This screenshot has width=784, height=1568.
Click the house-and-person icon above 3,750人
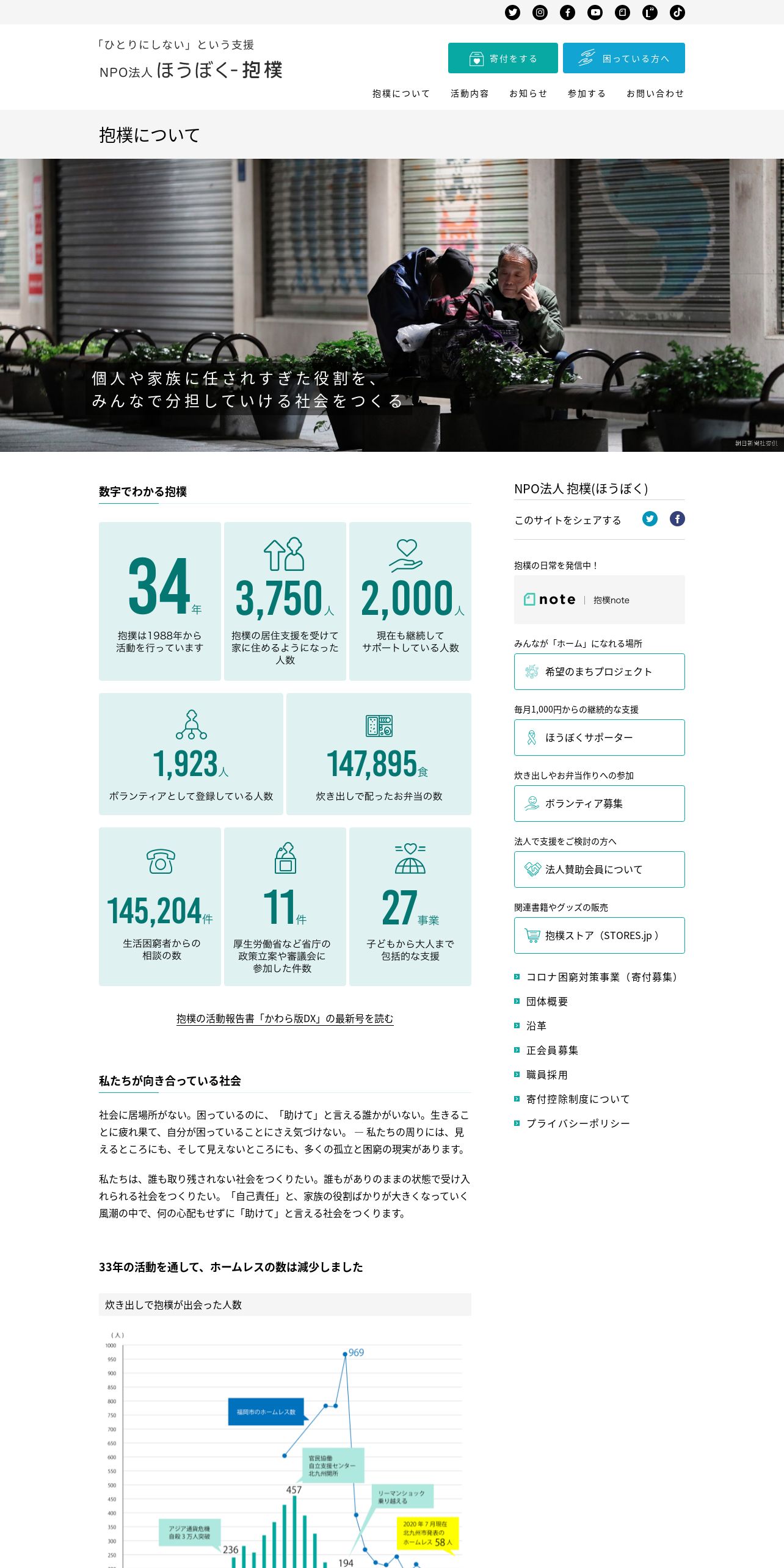(x=285, y=554)
